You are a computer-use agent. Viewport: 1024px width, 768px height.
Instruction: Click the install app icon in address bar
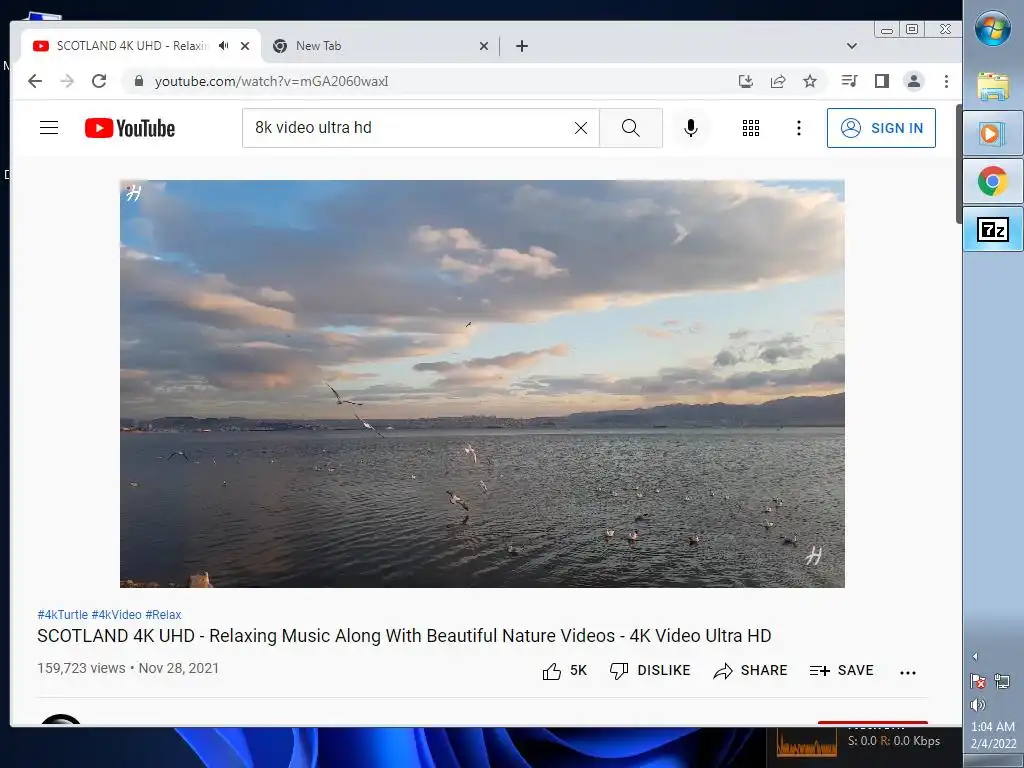[x=745, y=81]
